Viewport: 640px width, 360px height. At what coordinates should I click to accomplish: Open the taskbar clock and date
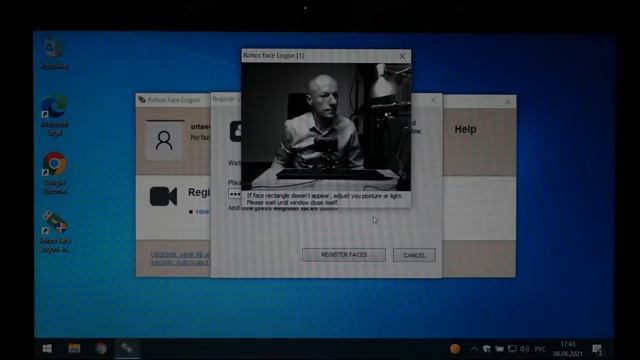tap(568, 349)
